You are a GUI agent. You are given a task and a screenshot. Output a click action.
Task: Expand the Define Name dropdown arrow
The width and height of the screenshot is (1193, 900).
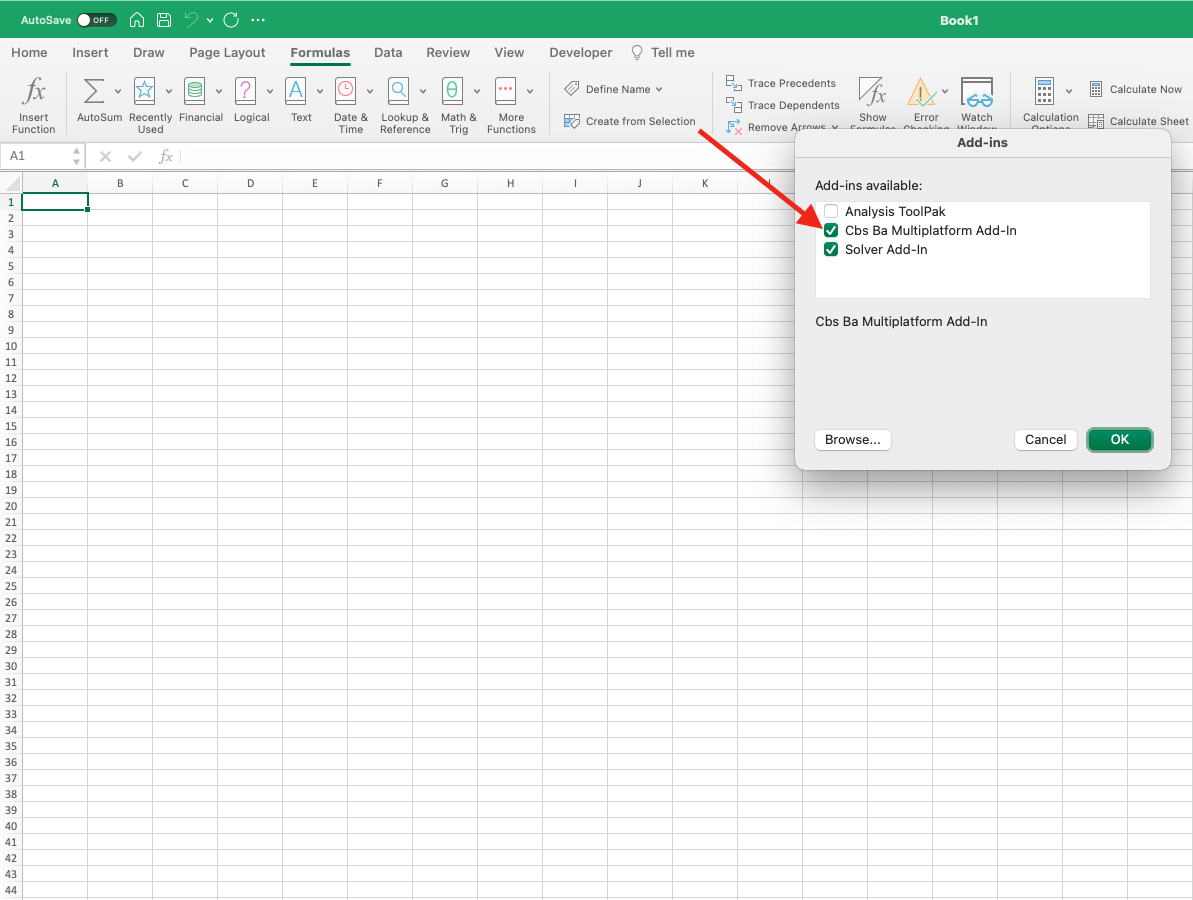pyautogui.click(x=659, y=90)
